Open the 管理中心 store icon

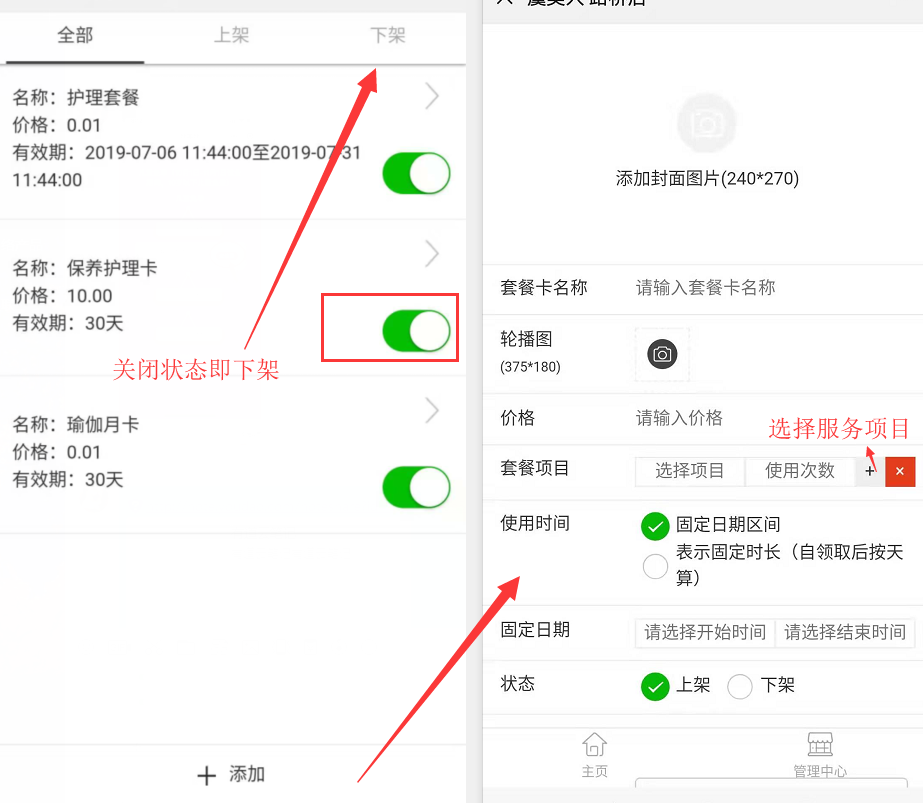[x=820, y=745]
